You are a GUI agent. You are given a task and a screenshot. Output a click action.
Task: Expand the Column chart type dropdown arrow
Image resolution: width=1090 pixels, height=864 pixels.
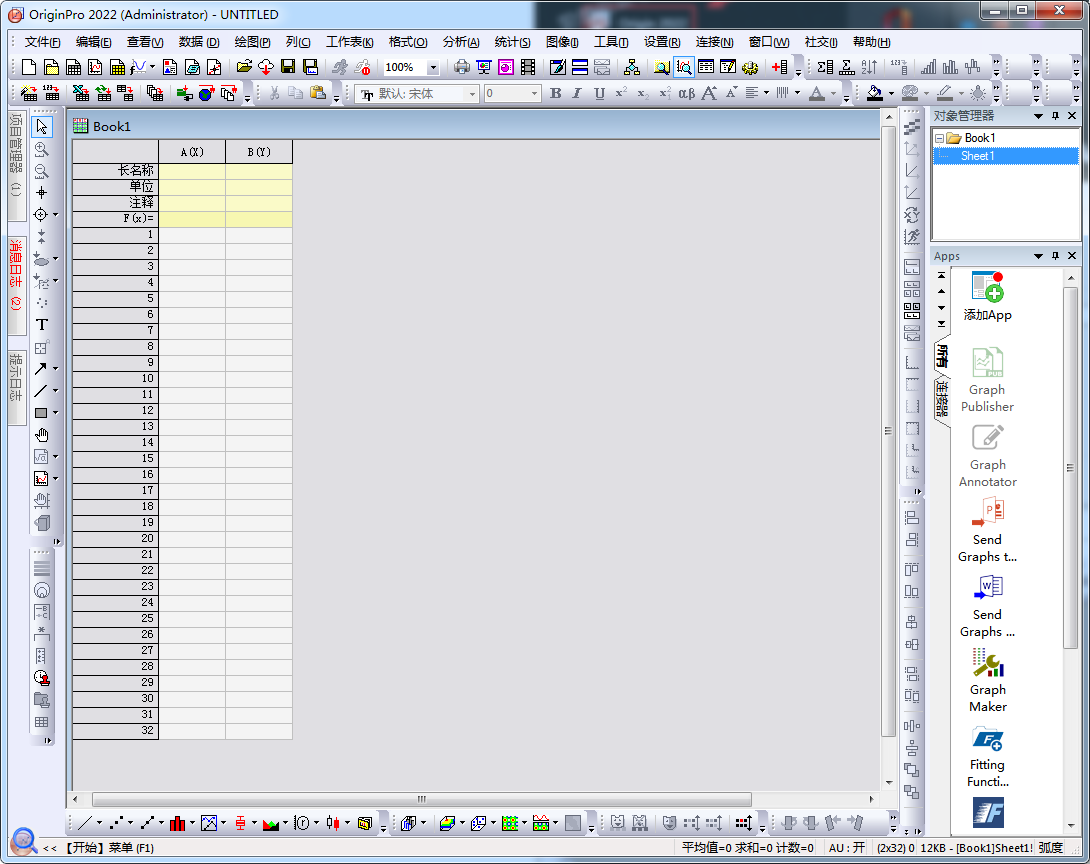coord(192,823)
